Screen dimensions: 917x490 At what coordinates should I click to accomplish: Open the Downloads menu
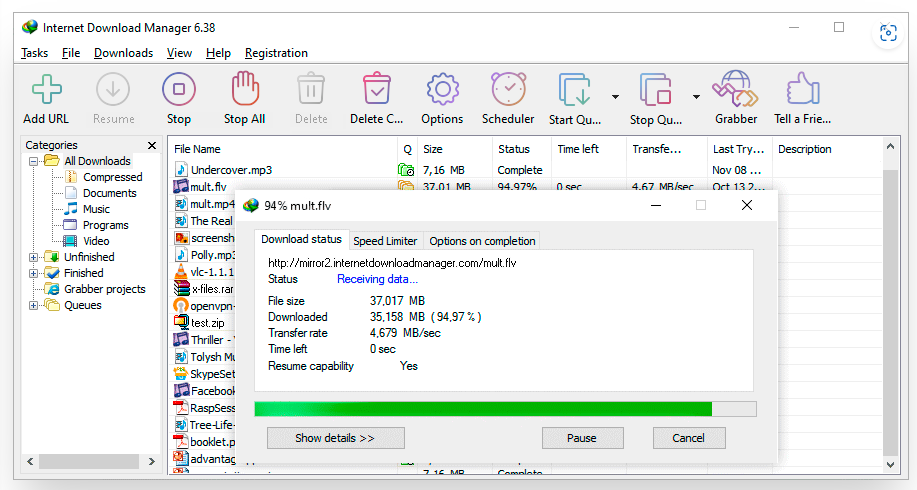pyautogui.click(x=123, y=53)
